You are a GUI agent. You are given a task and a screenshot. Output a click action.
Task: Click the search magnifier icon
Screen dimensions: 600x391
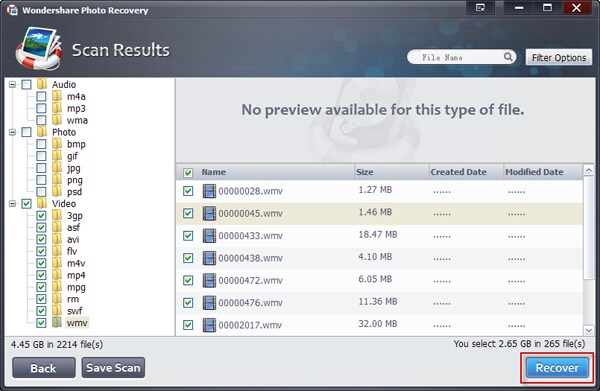point(508,57)
